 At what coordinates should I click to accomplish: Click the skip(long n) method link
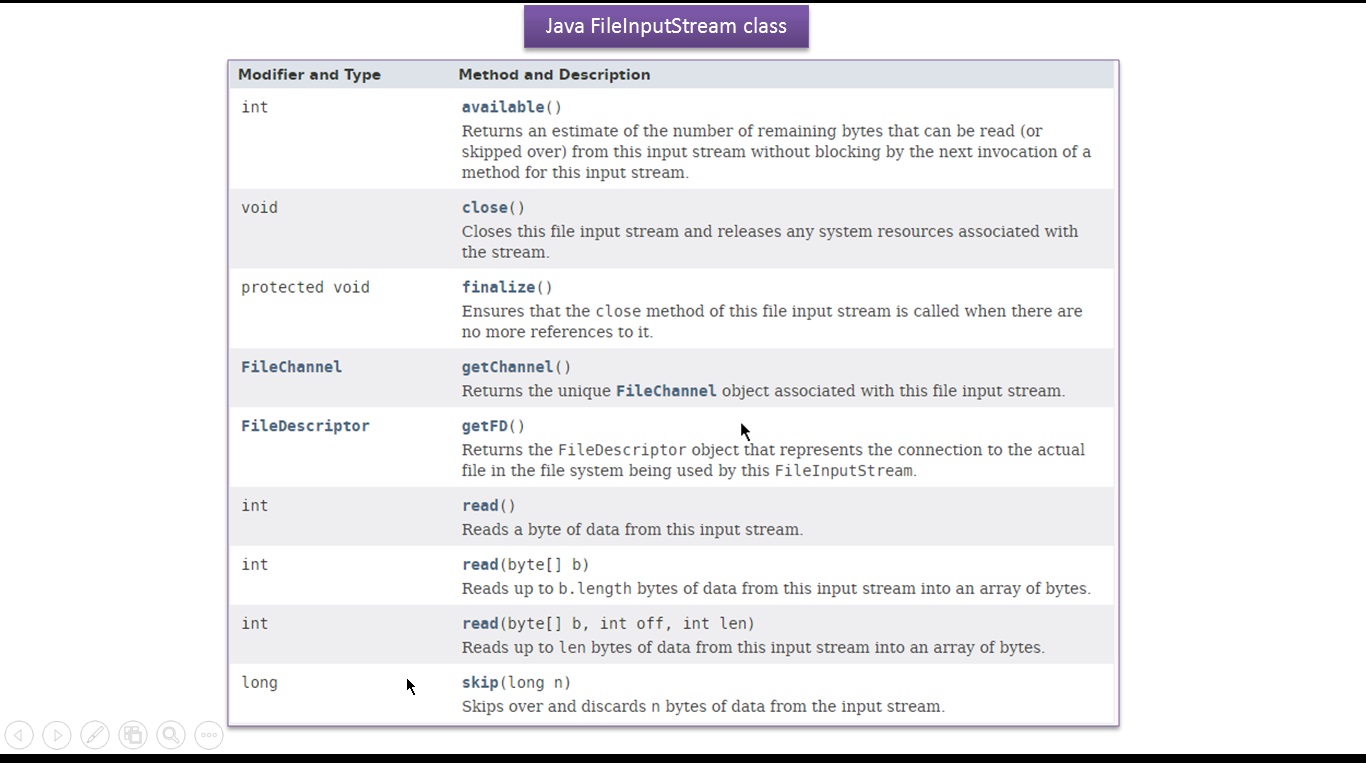click(x=480, y=682)
